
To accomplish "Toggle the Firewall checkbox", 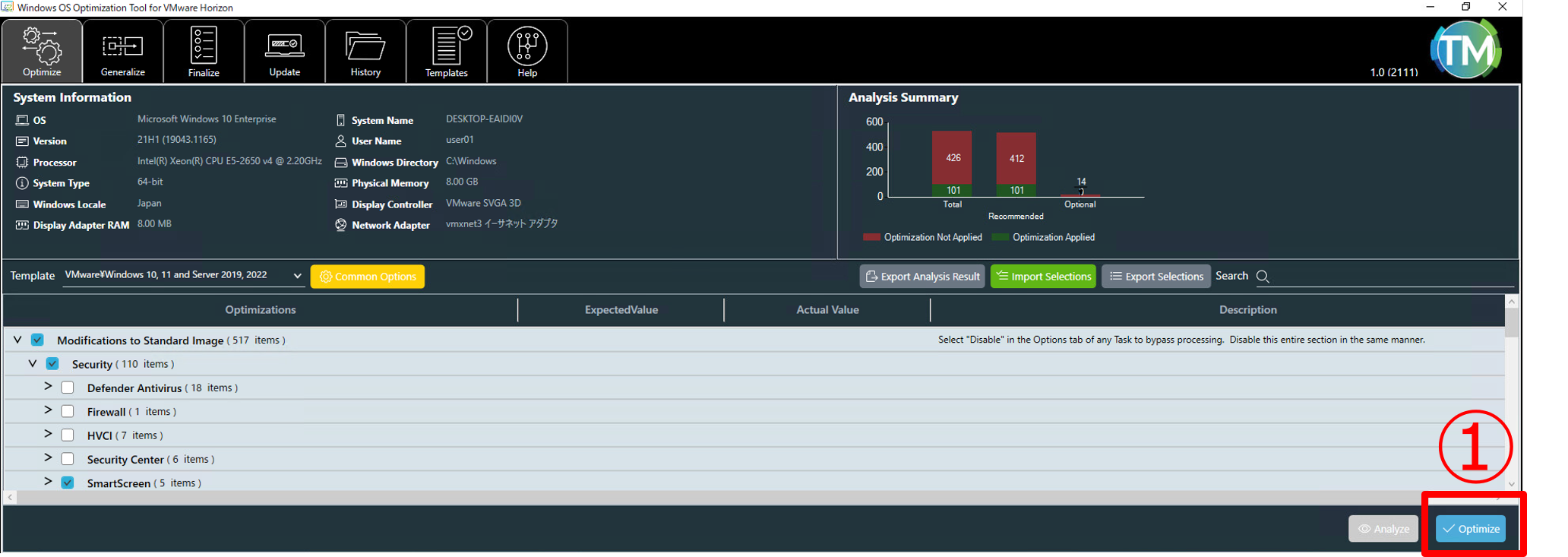I will pos(68,411).
